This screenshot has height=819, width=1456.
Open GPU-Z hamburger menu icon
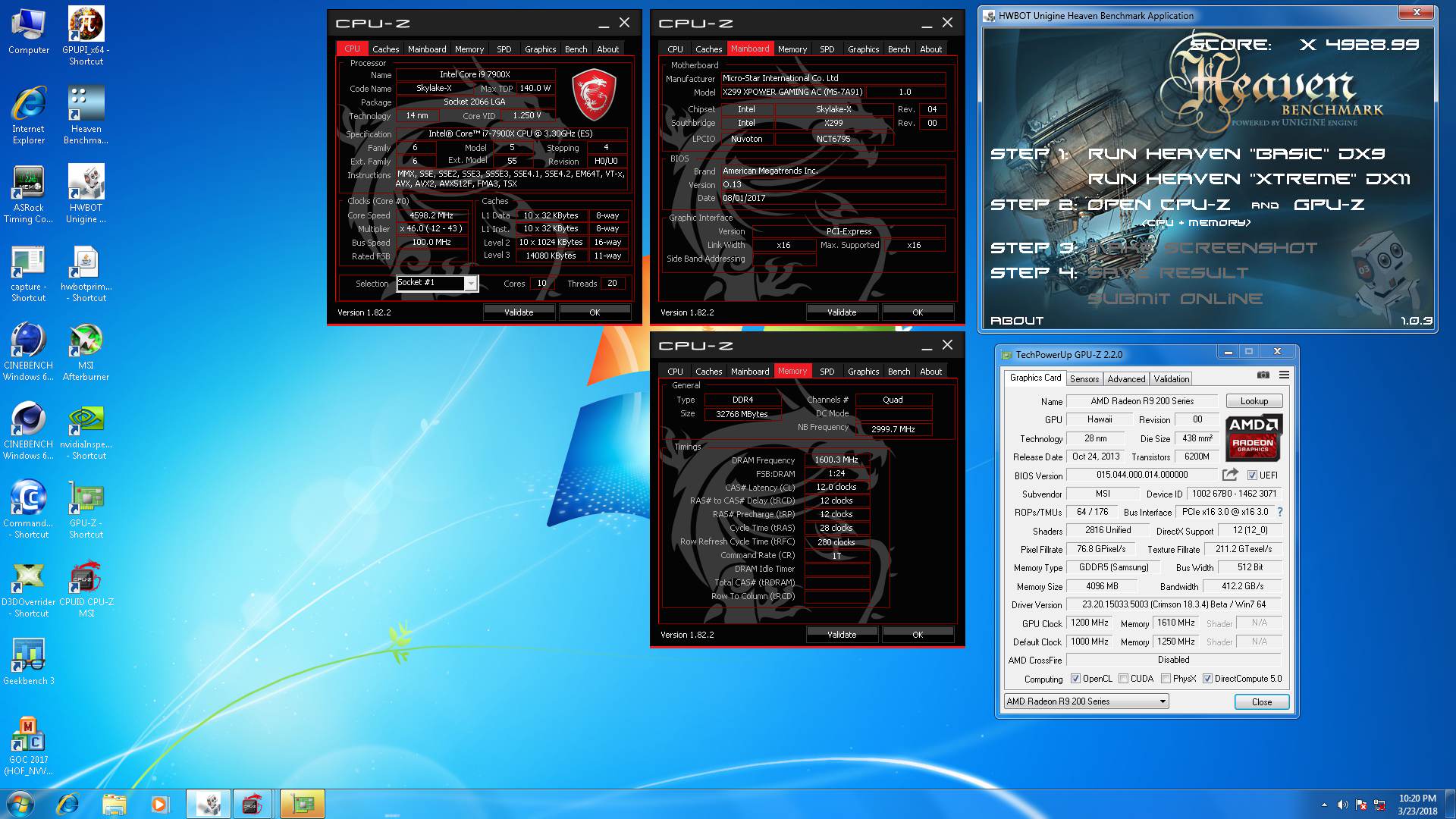point(1284,375)
